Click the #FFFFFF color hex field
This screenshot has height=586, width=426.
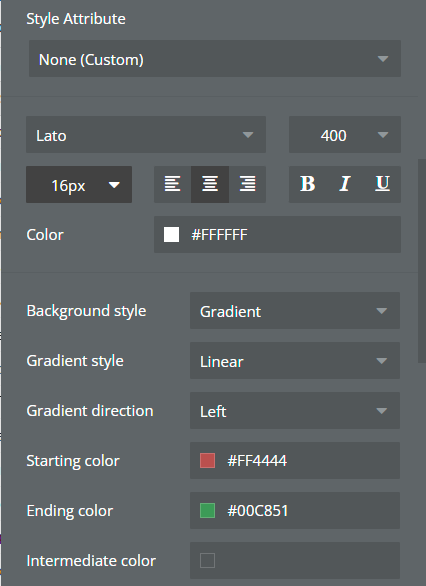click(x=277, y=235)
